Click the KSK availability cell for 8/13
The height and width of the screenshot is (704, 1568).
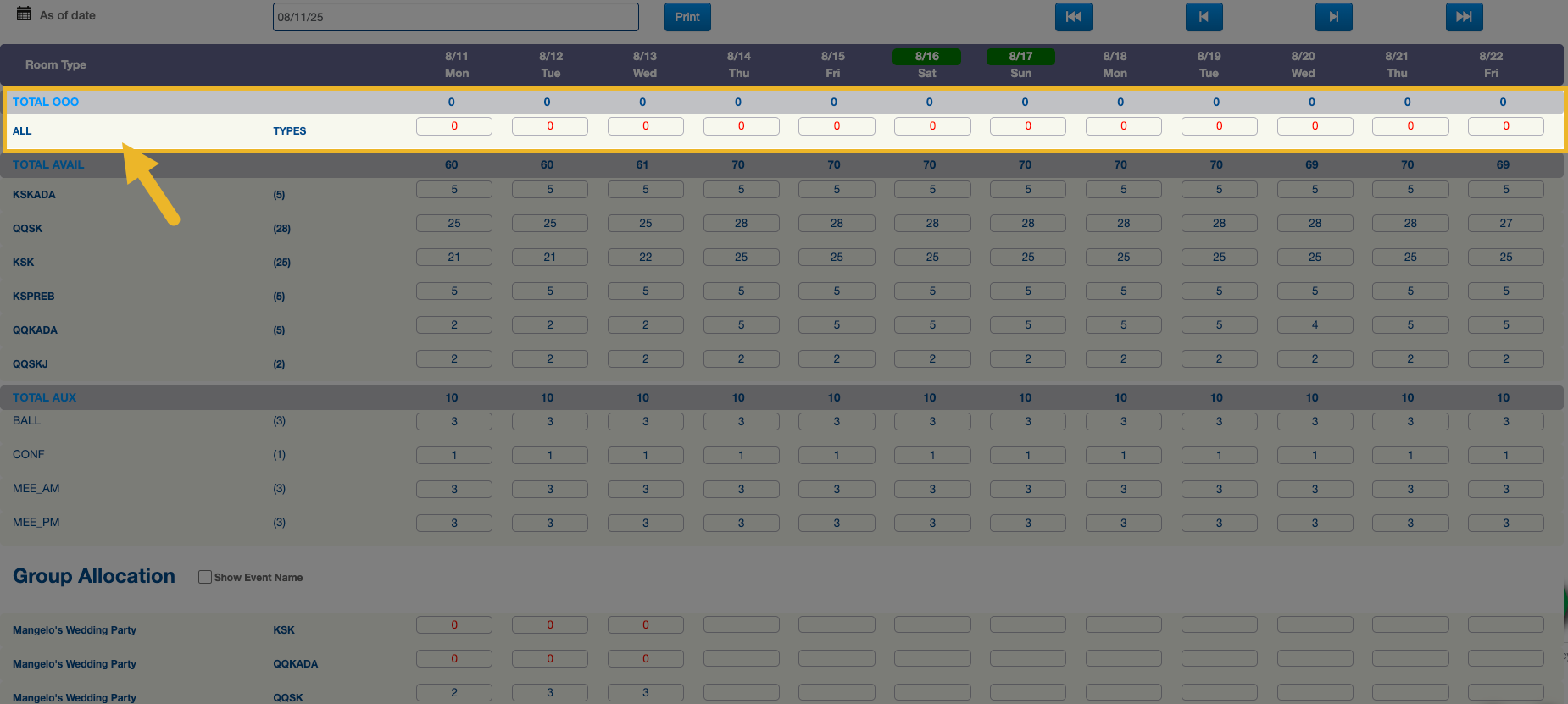645,258
